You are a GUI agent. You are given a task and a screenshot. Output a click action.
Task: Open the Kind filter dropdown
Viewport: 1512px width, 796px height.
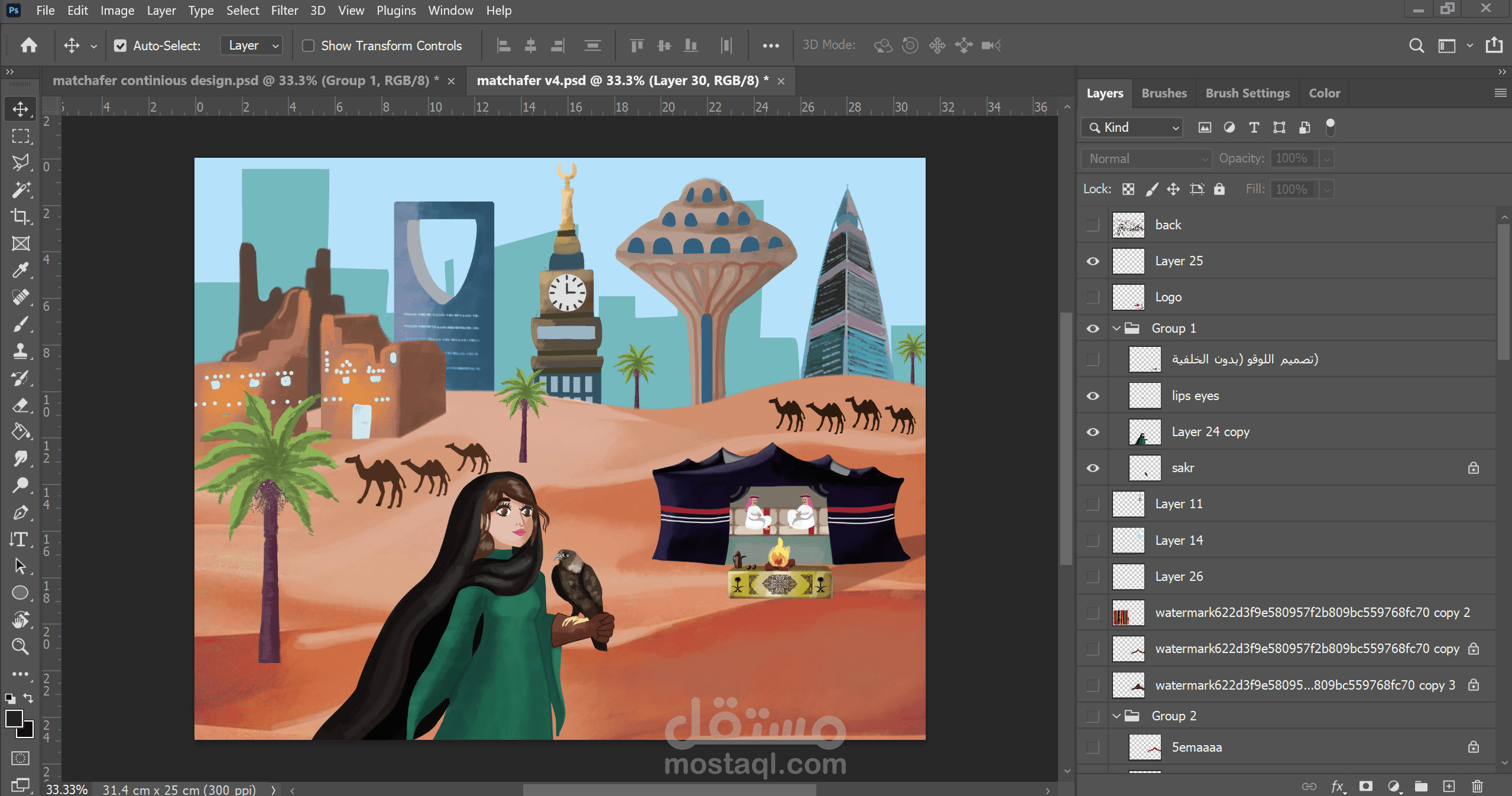click(x=1133, y=128)
